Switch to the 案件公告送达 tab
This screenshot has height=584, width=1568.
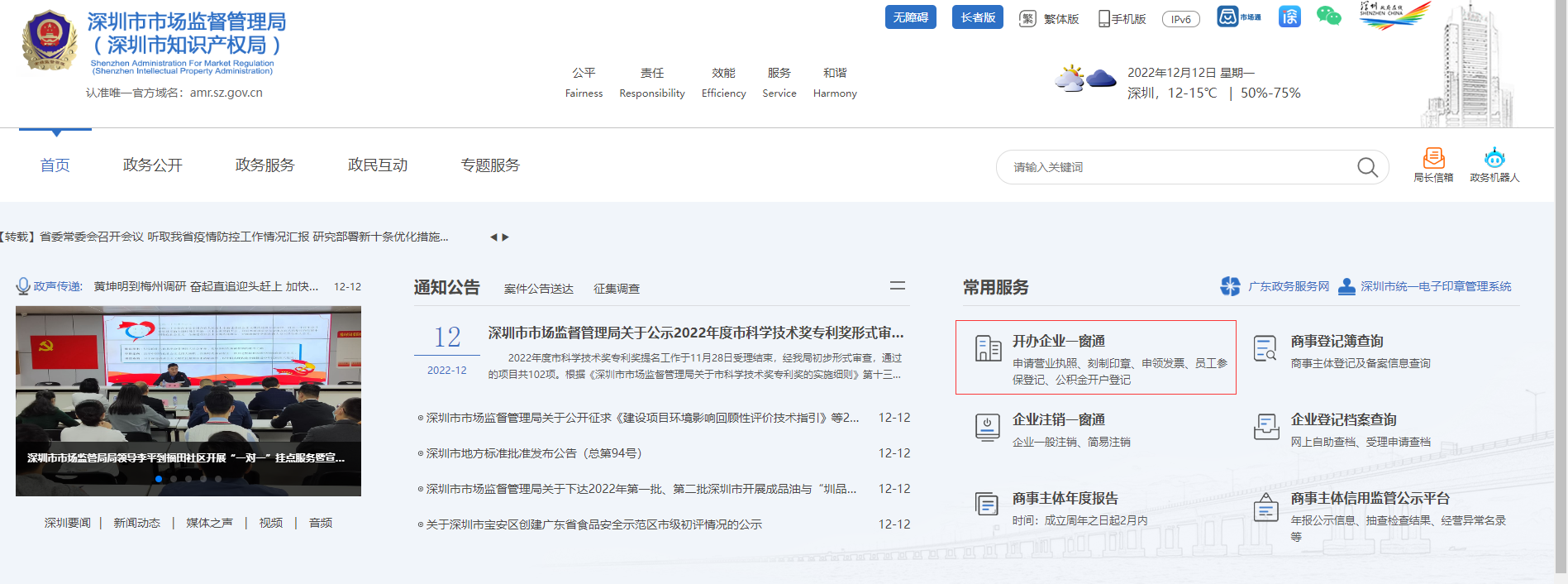click(538, 289)
